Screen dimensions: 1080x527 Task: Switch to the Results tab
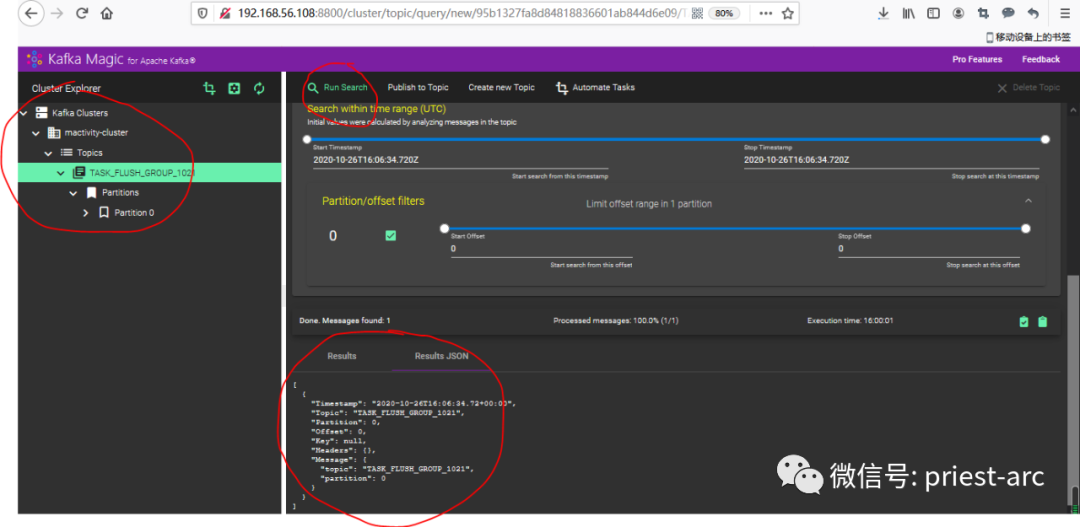(x=342, y=356)
